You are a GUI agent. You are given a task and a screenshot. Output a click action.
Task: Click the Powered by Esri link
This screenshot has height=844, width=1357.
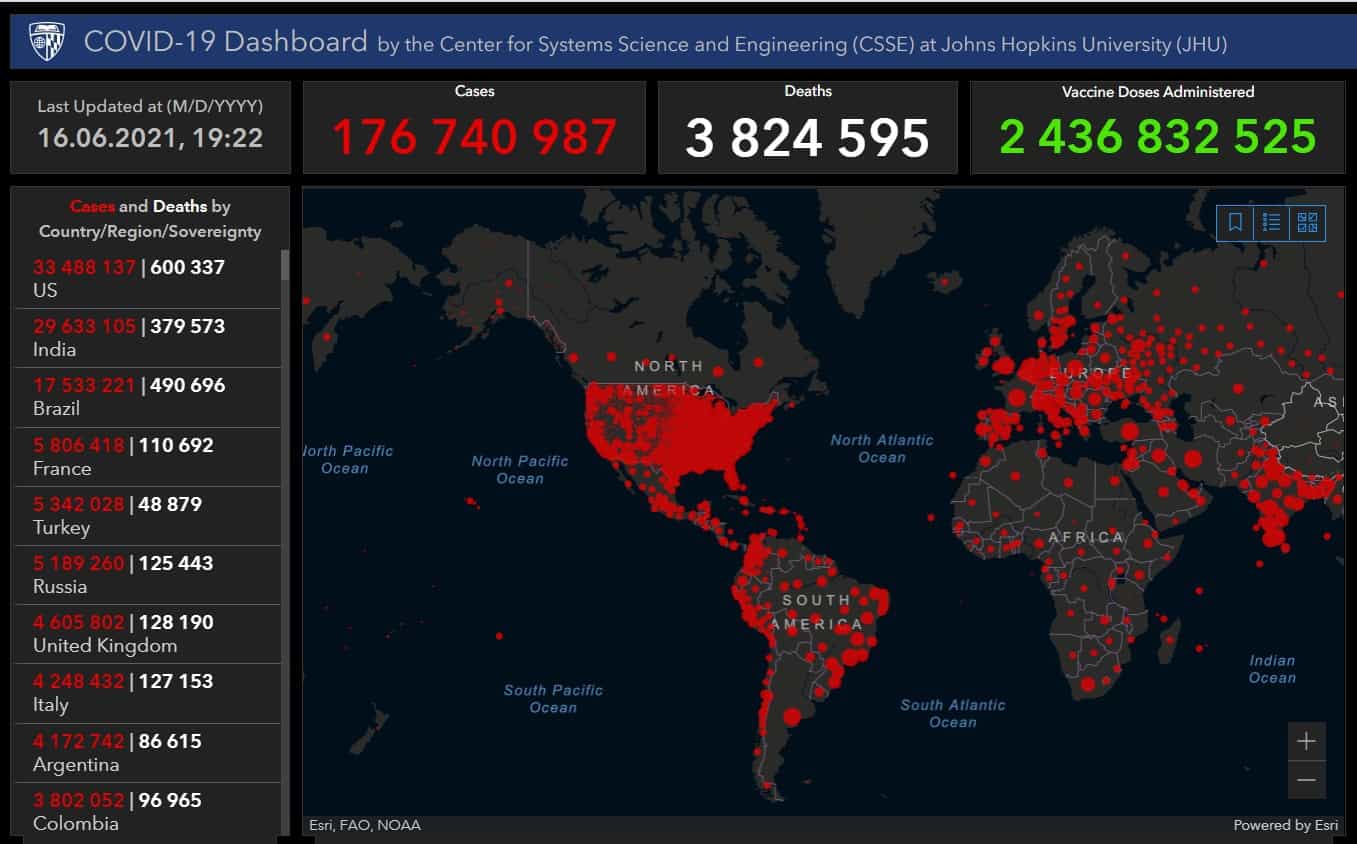(1285, 825)
